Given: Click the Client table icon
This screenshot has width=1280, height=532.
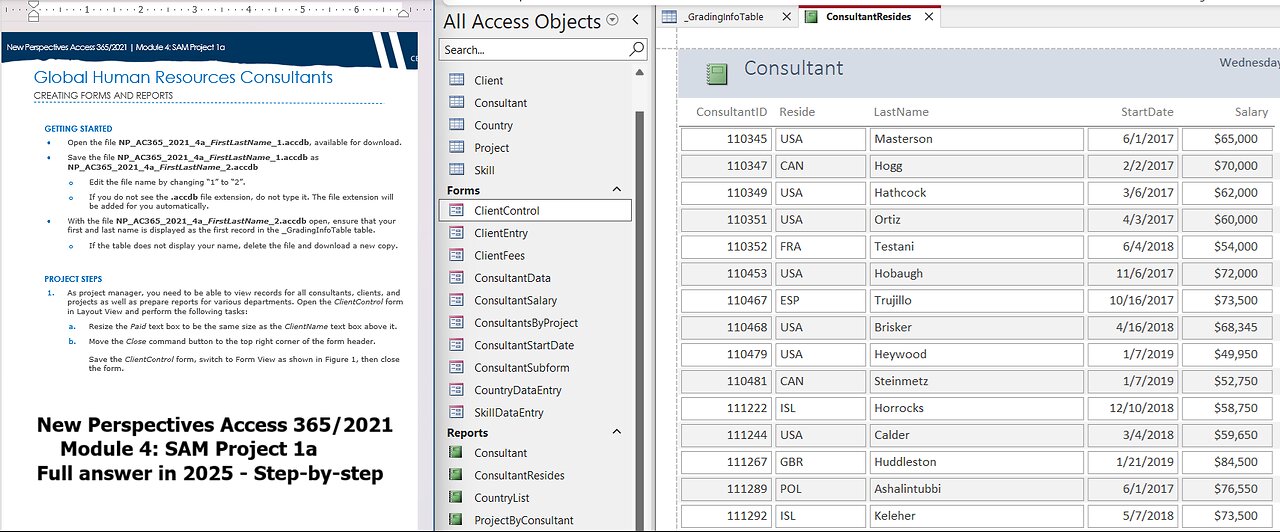Looking at the screenshot, I should (456, 80).
